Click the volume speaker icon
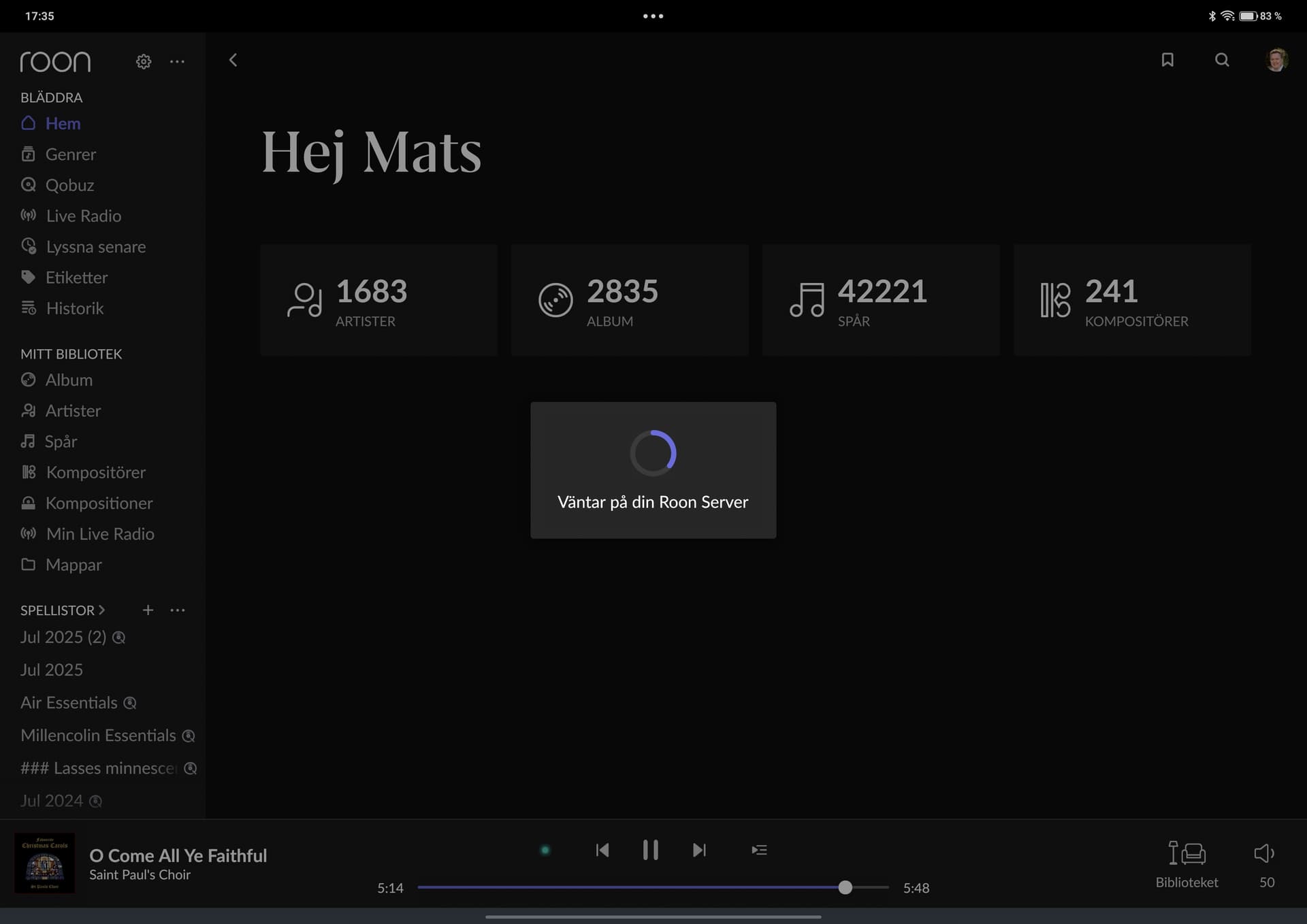Viewport: 1307px width, 924px height. coord(1264,853)
